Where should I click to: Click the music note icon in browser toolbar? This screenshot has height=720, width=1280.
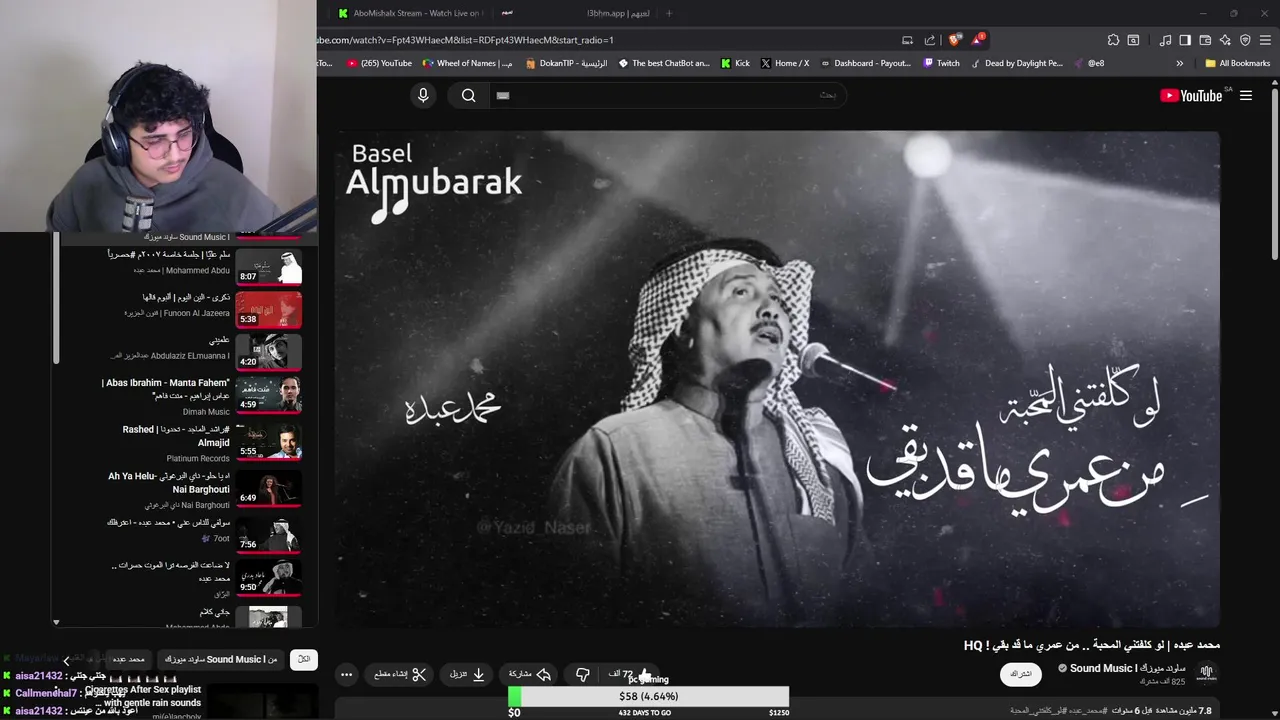[1165, 40]
